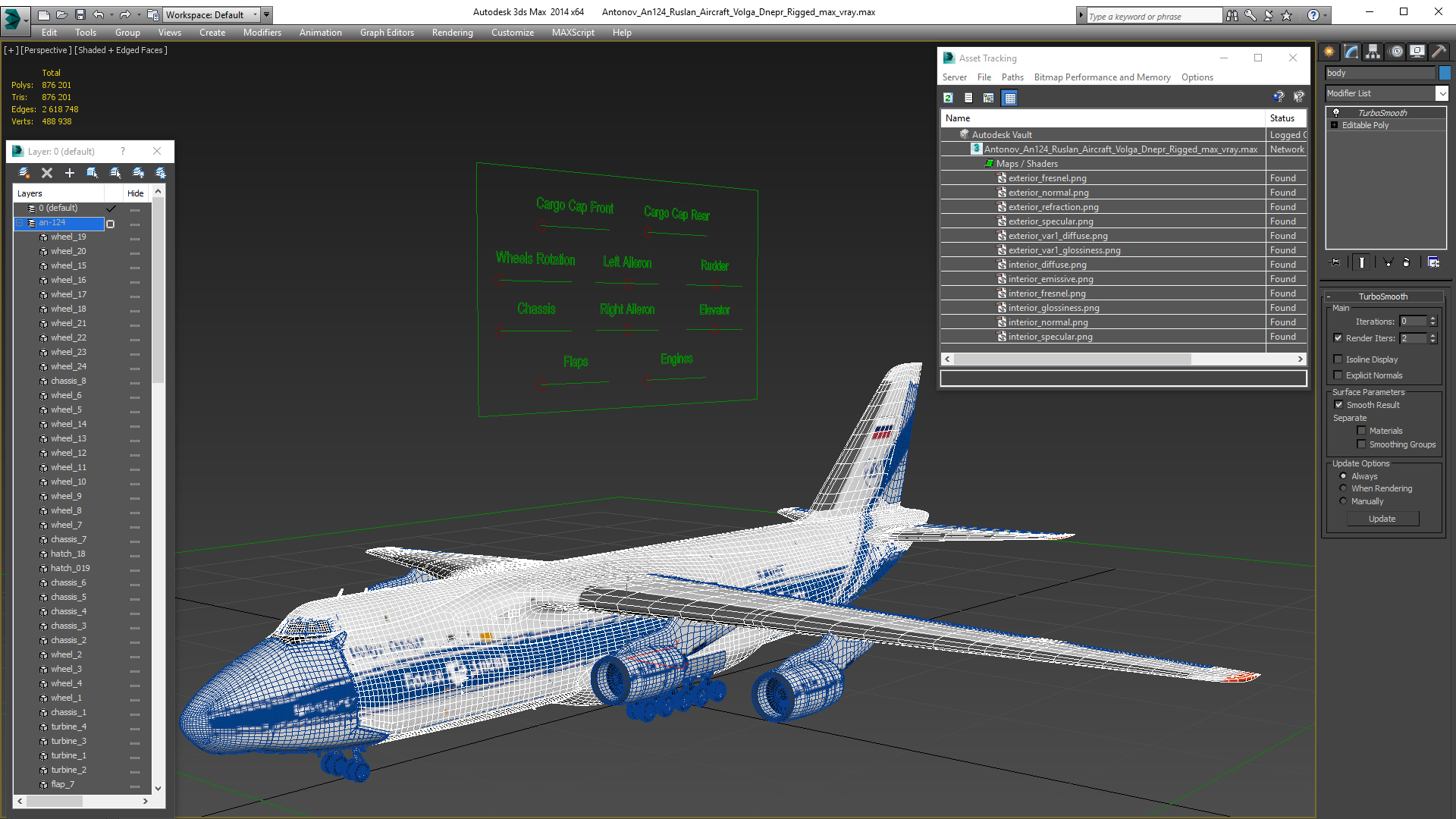The height and width of the screenshot is (819, 1456).
Task: Open the Graph Editors menu
Action: (x=387, y=33)
